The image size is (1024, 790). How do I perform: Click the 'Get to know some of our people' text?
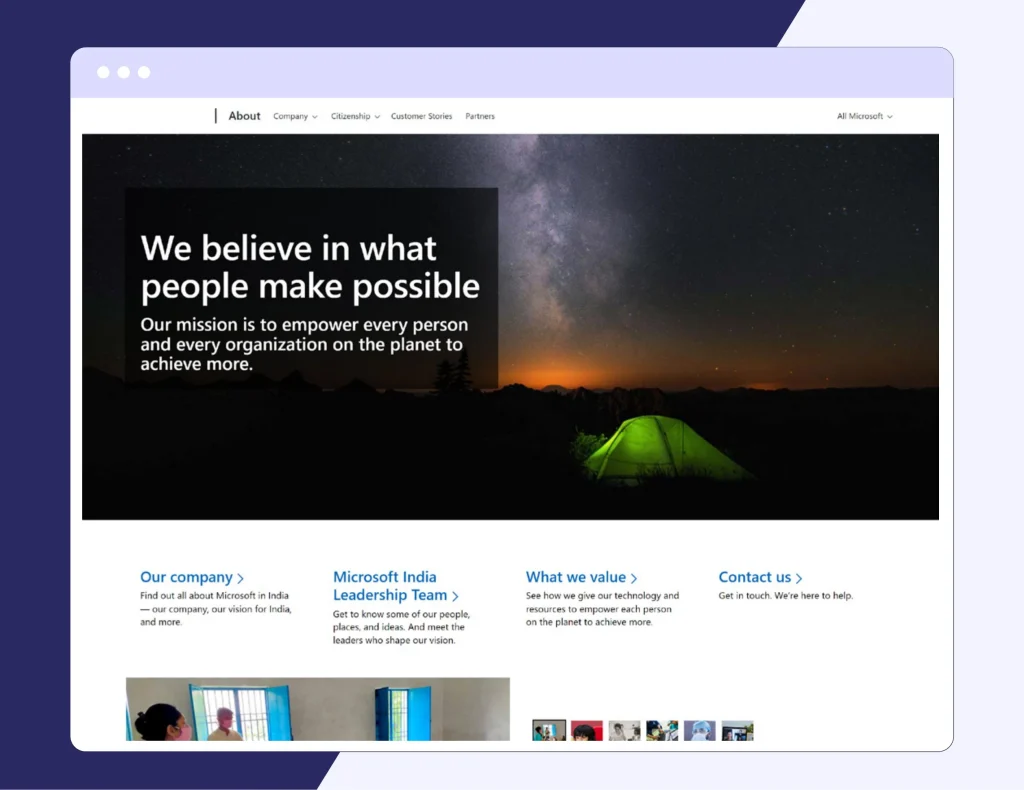[x=401, y=627]
